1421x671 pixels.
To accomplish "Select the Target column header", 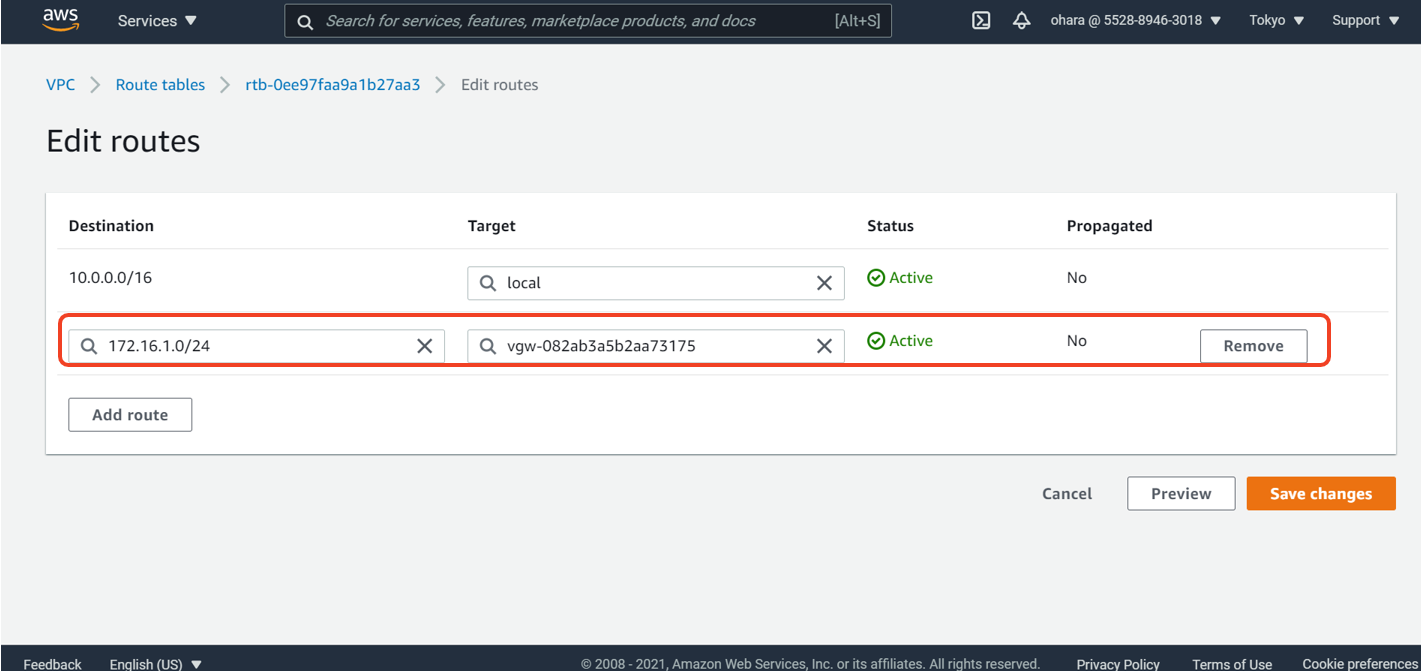I will click(x=492, y=226).
